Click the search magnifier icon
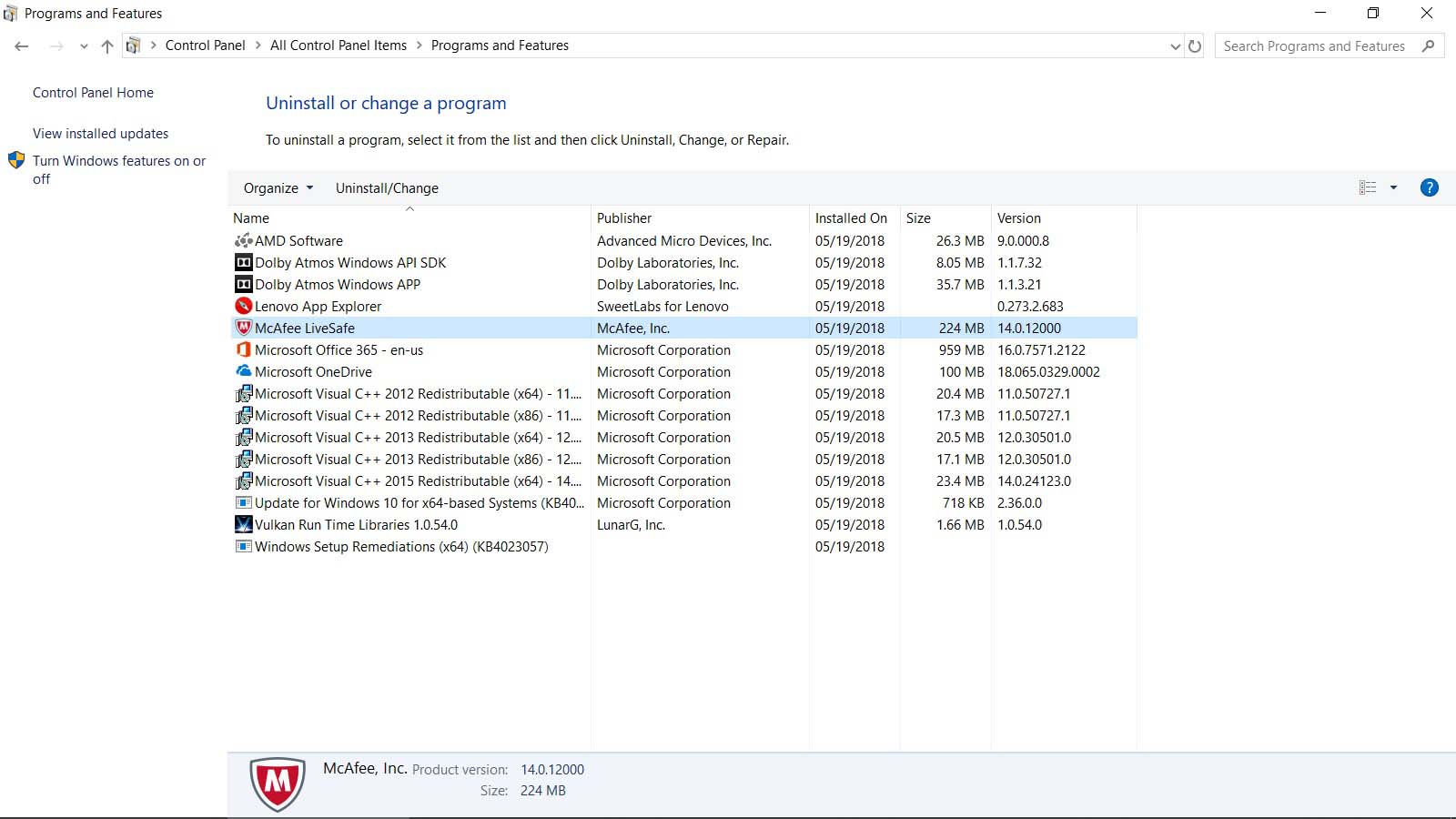 coord(1428,46)
